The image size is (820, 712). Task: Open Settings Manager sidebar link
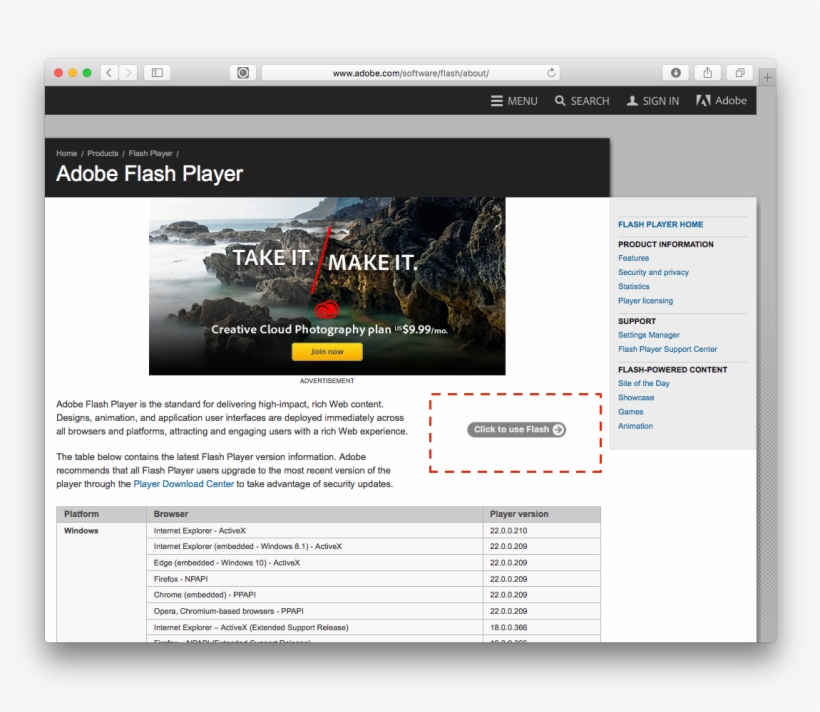(649, 335)
